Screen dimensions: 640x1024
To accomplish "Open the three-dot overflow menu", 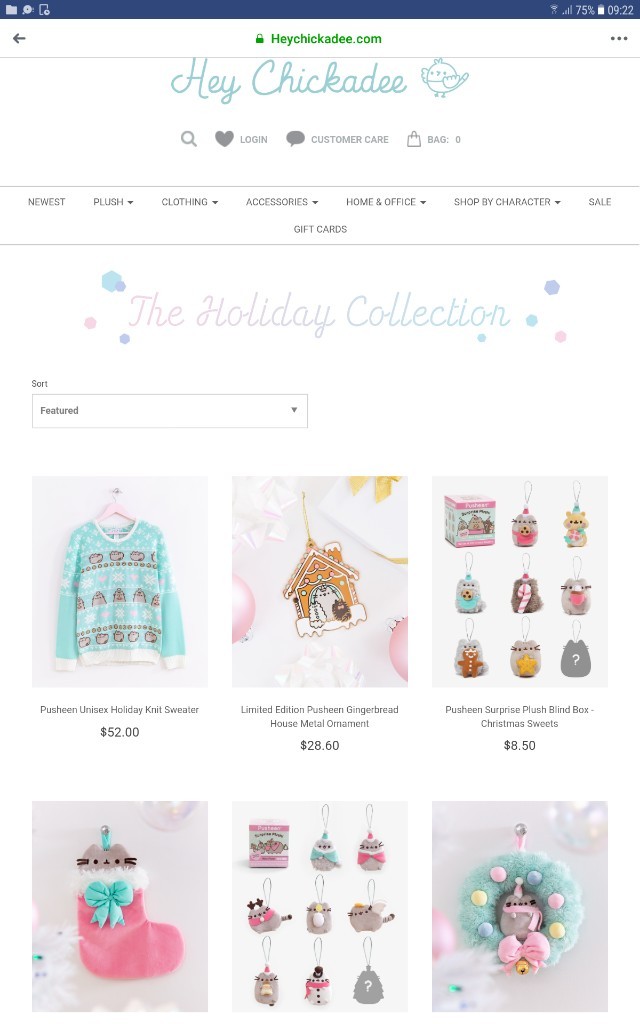I will (618, 39).
